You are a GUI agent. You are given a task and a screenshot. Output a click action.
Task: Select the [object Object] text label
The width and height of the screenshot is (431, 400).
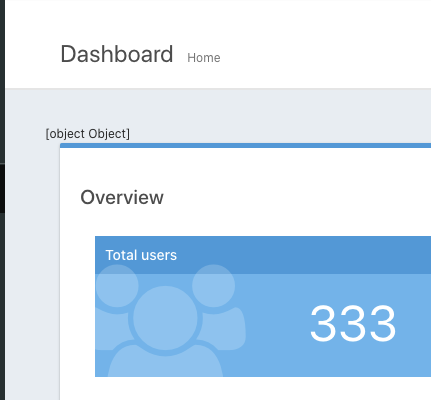tap(88, 134)
